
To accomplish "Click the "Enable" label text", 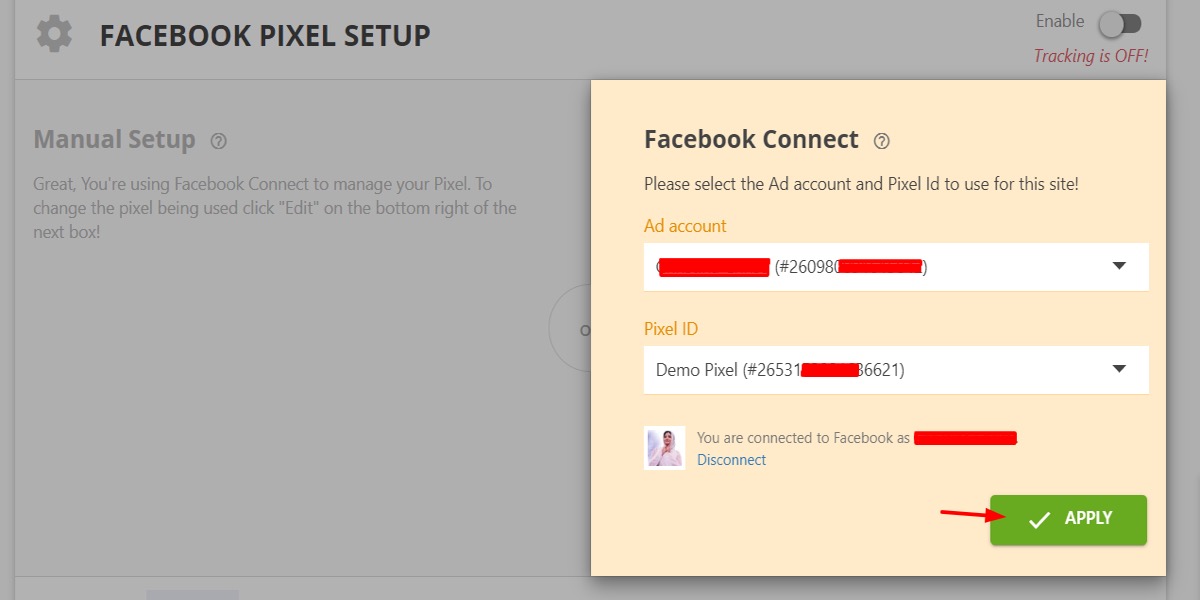I will 1059,21.
